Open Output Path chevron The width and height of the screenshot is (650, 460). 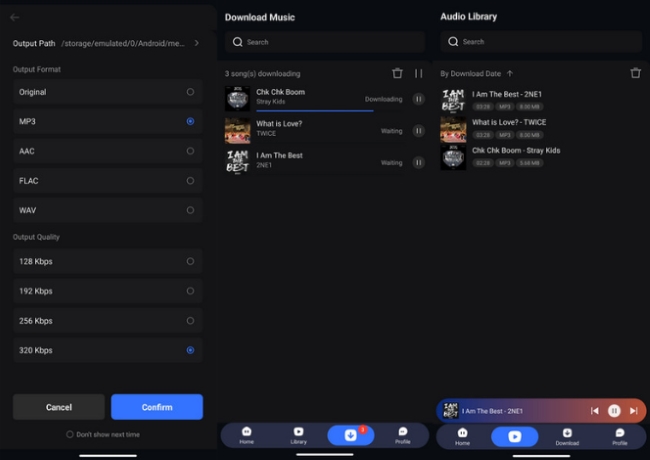click(196, 43)
